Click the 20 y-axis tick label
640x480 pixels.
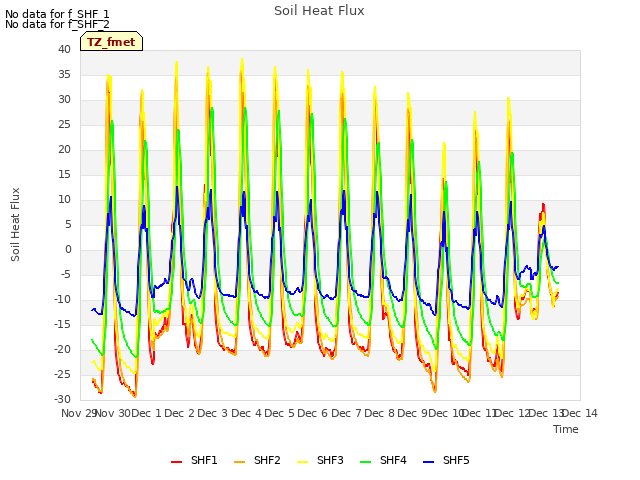click(x=64, y=150)
